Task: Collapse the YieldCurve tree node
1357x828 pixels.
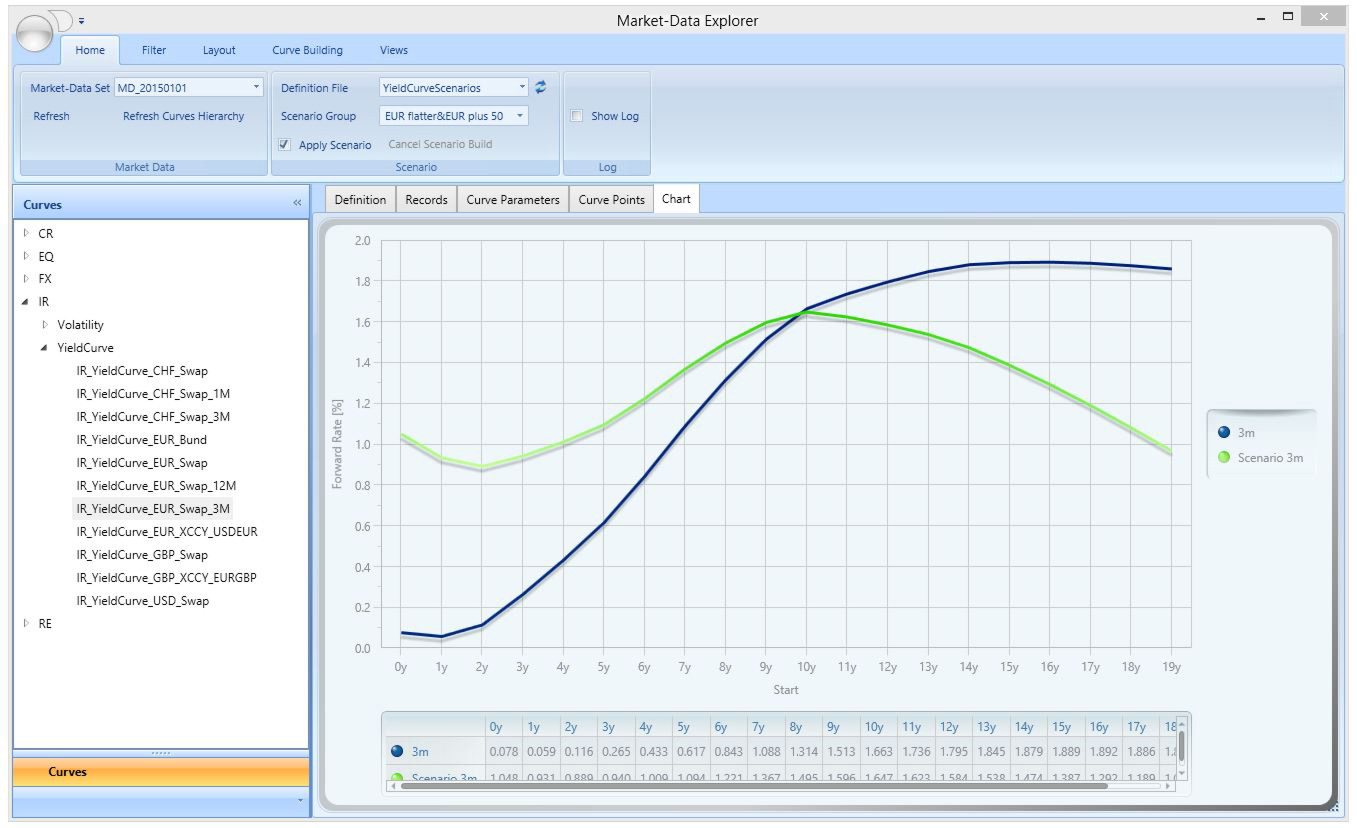Action: tap(45, 348)
